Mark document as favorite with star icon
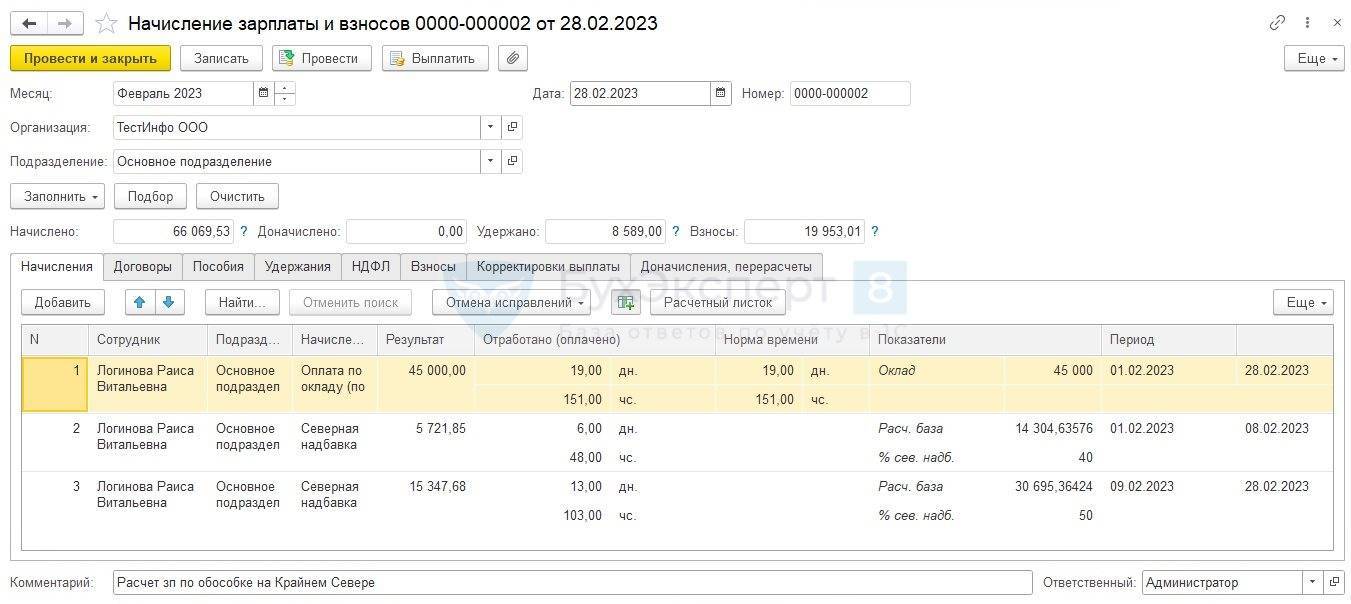 [105, 23]
